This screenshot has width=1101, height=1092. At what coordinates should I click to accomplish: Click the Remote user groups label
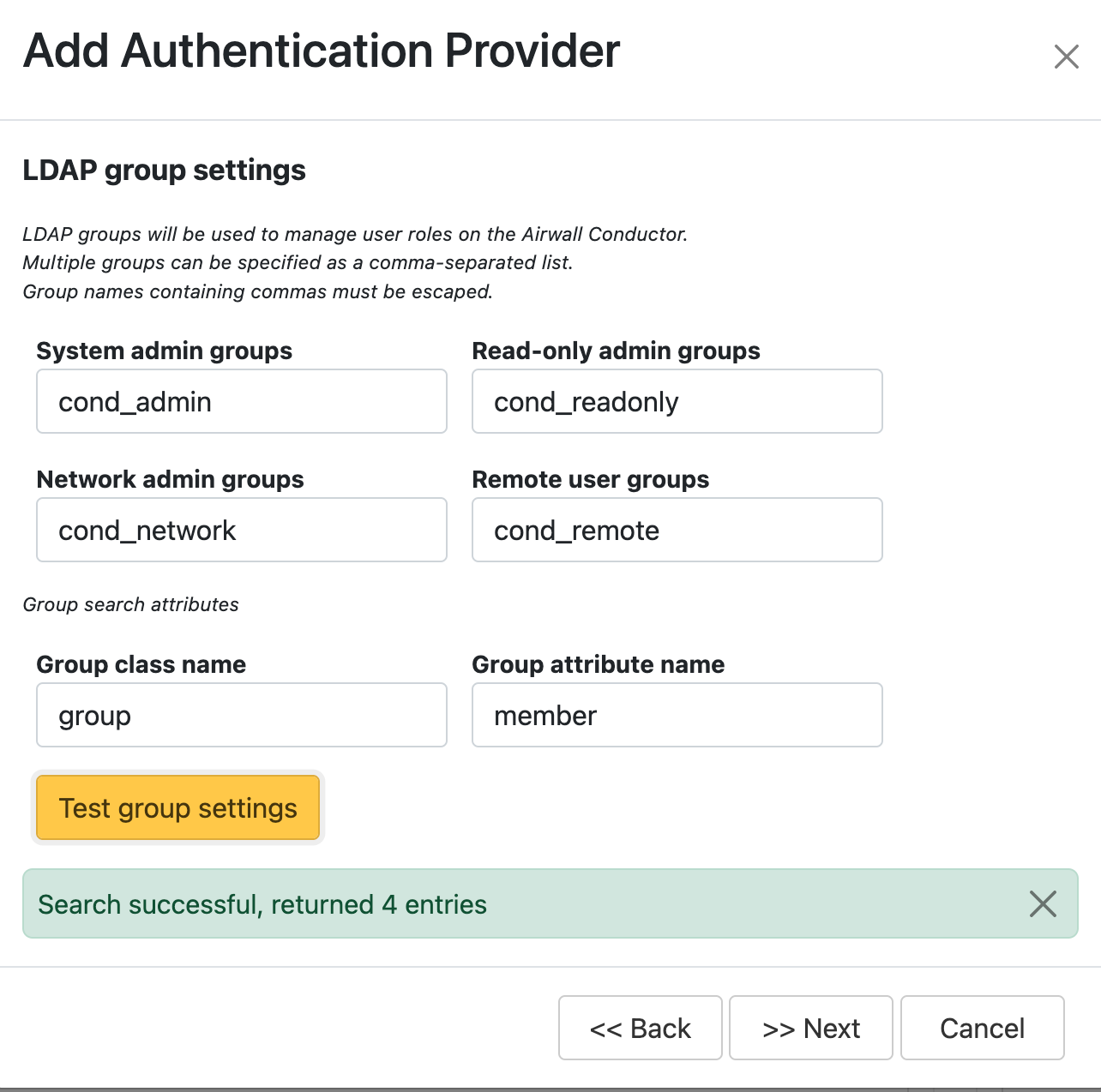590,479
